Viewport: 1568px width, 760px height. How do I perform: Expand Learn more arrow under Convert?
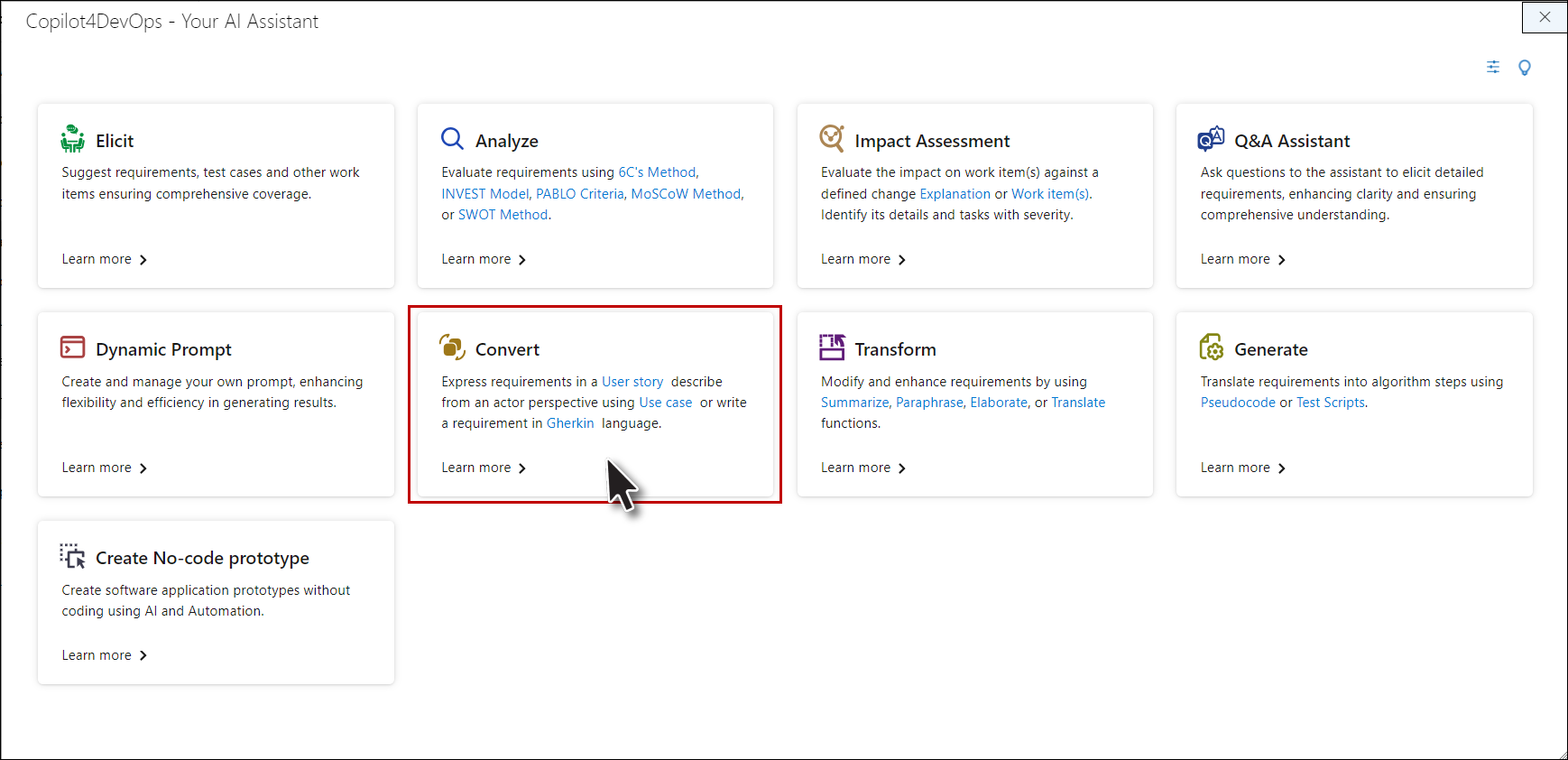522,468
